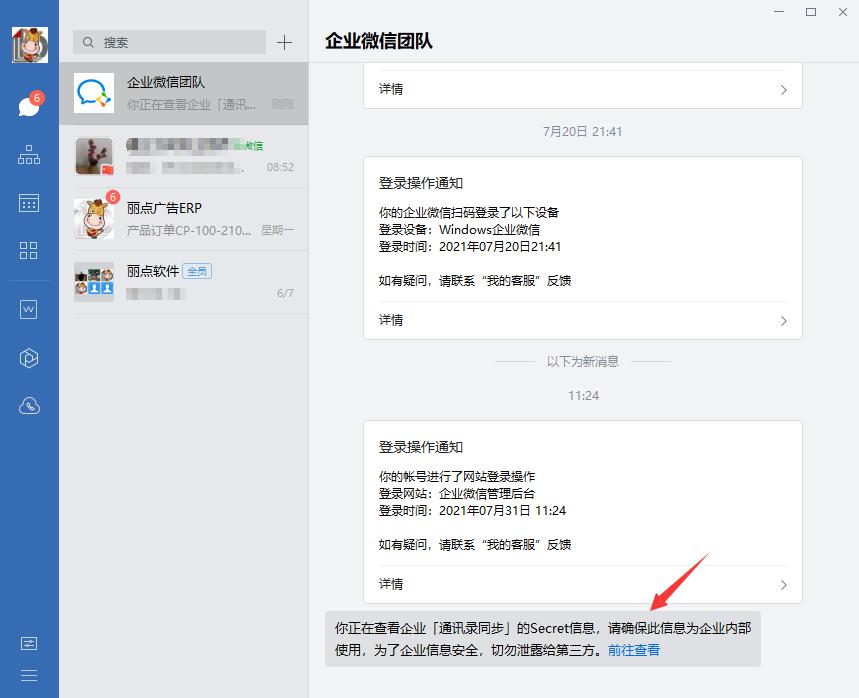Click the plus icon next to search
The image size is (859, 698).
click(284, 42)
